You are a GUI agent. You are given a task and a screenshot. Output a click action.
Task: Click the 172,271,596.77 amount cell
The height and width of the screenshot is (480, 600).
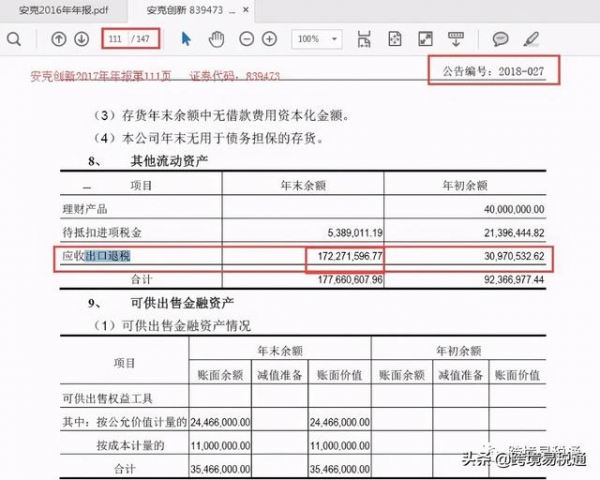344,258
